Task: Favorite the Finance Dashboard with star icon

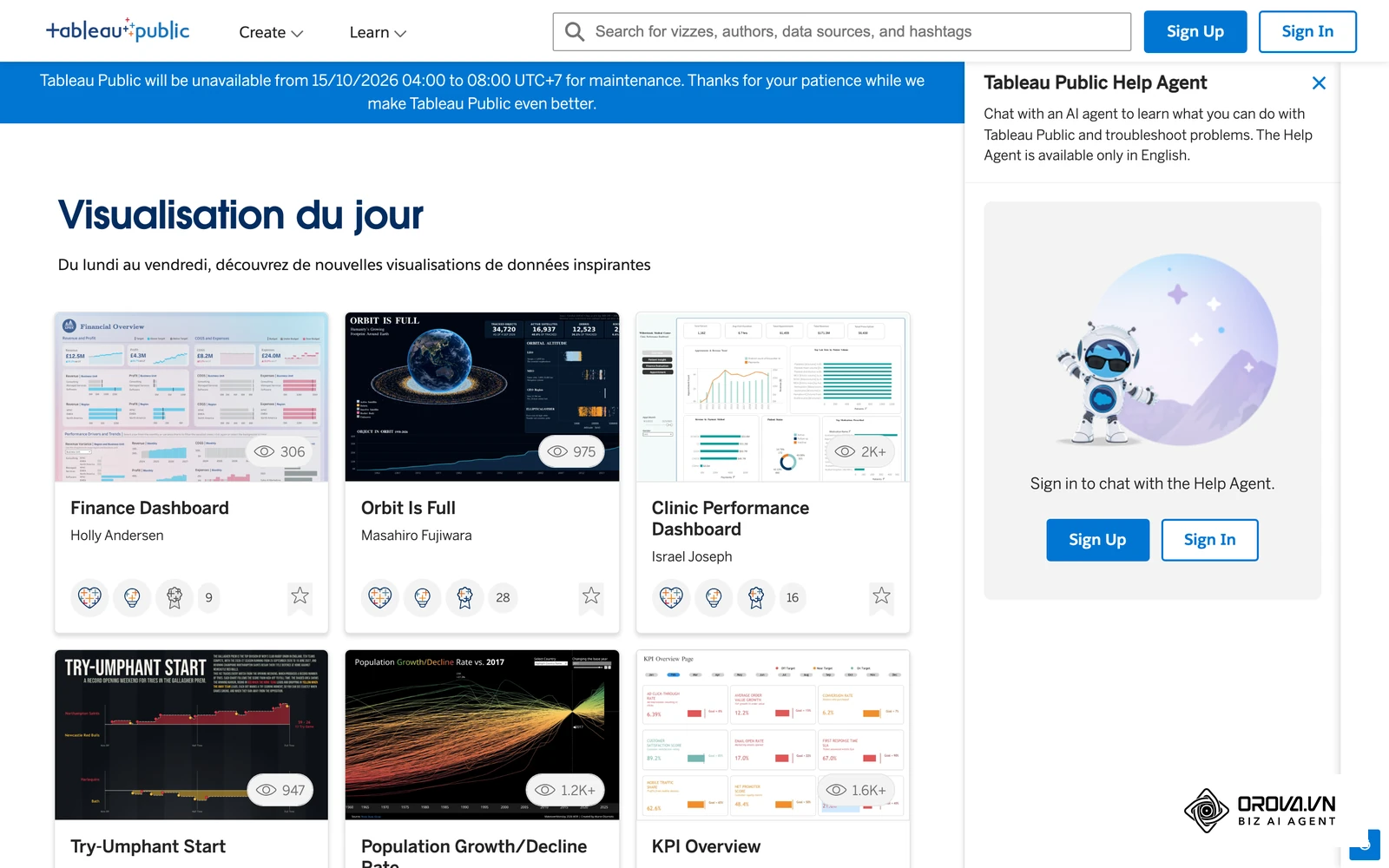Action: click(x=300, y=595)
